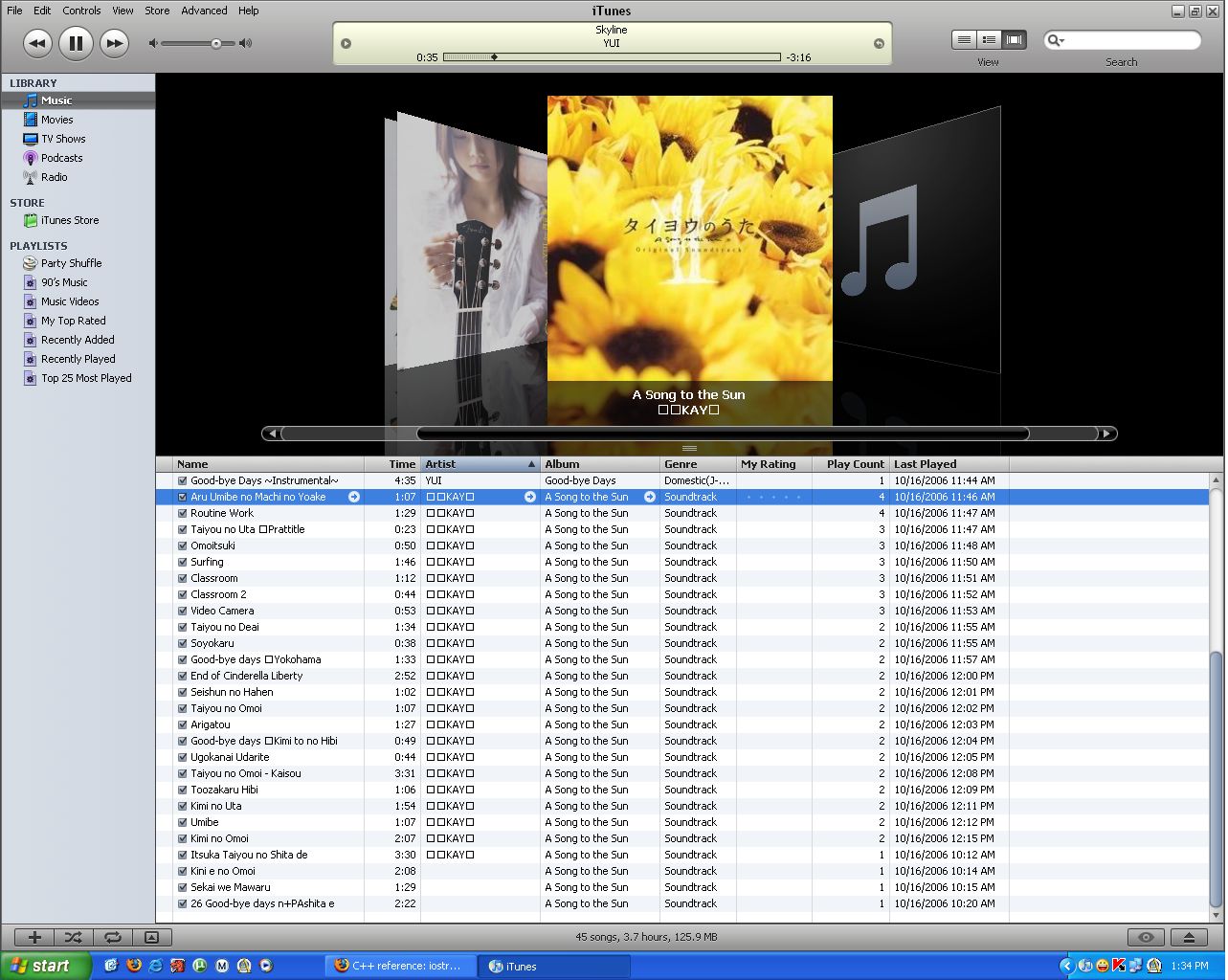Uncheck the Omoitsuki song checkbox

182,546
